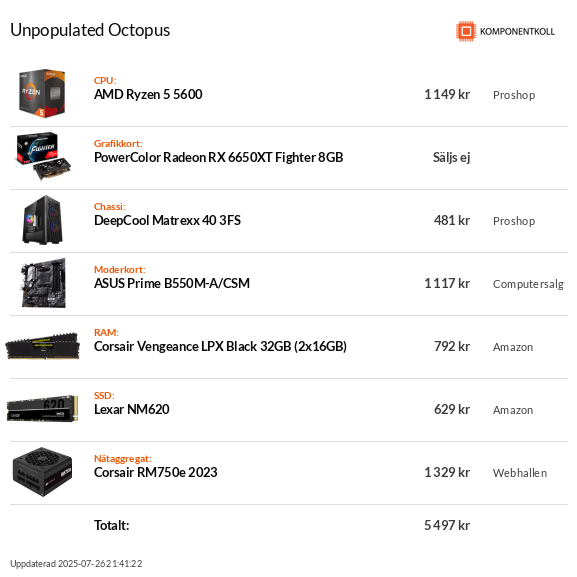Click the Komponentkoll chip logo icon
The image size is (577, 577).
point(466,31)
